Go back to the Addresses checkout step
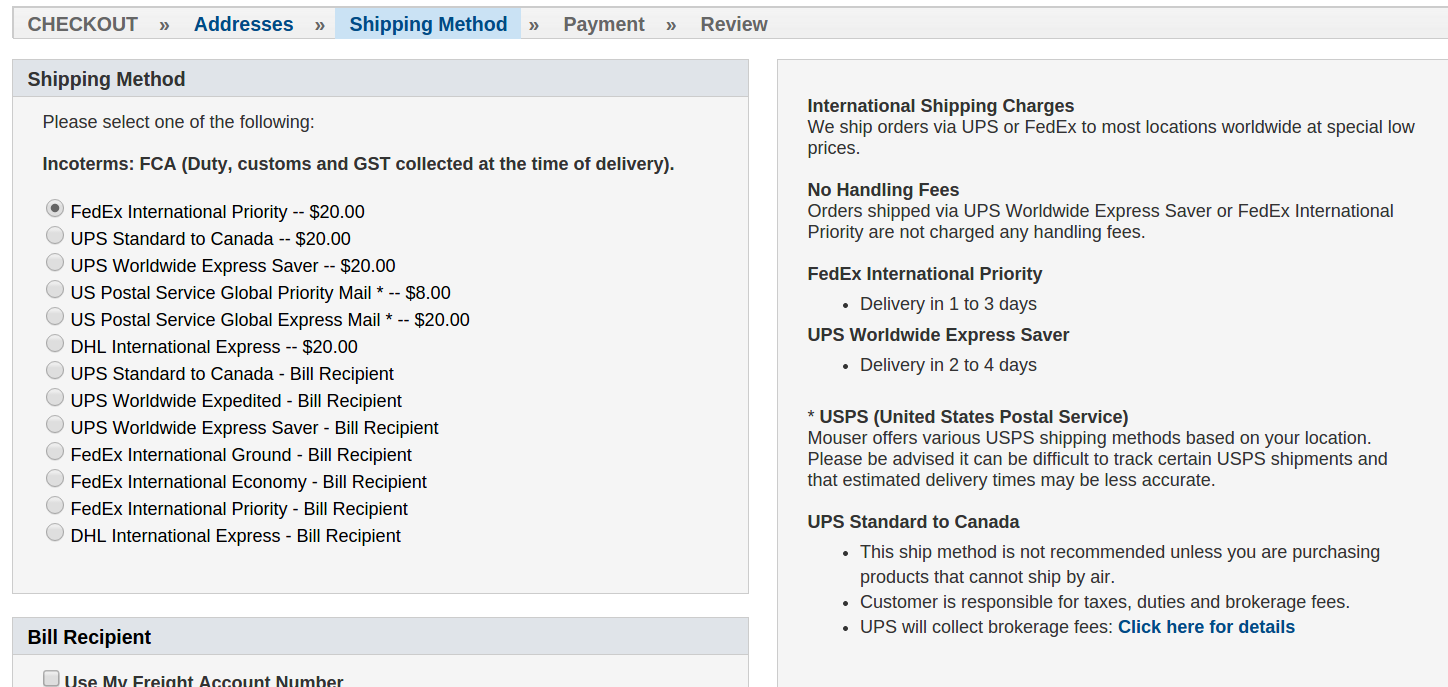The height and width of the screenshot is (687, 1448). 243,24
